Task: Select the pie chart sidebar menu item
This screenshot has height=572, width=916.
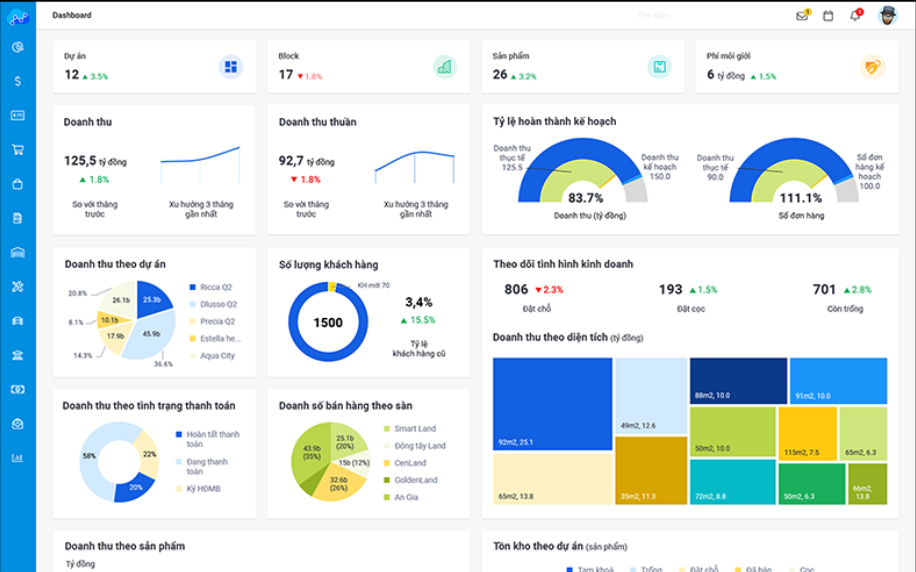Action: click(x=18, y=47)
